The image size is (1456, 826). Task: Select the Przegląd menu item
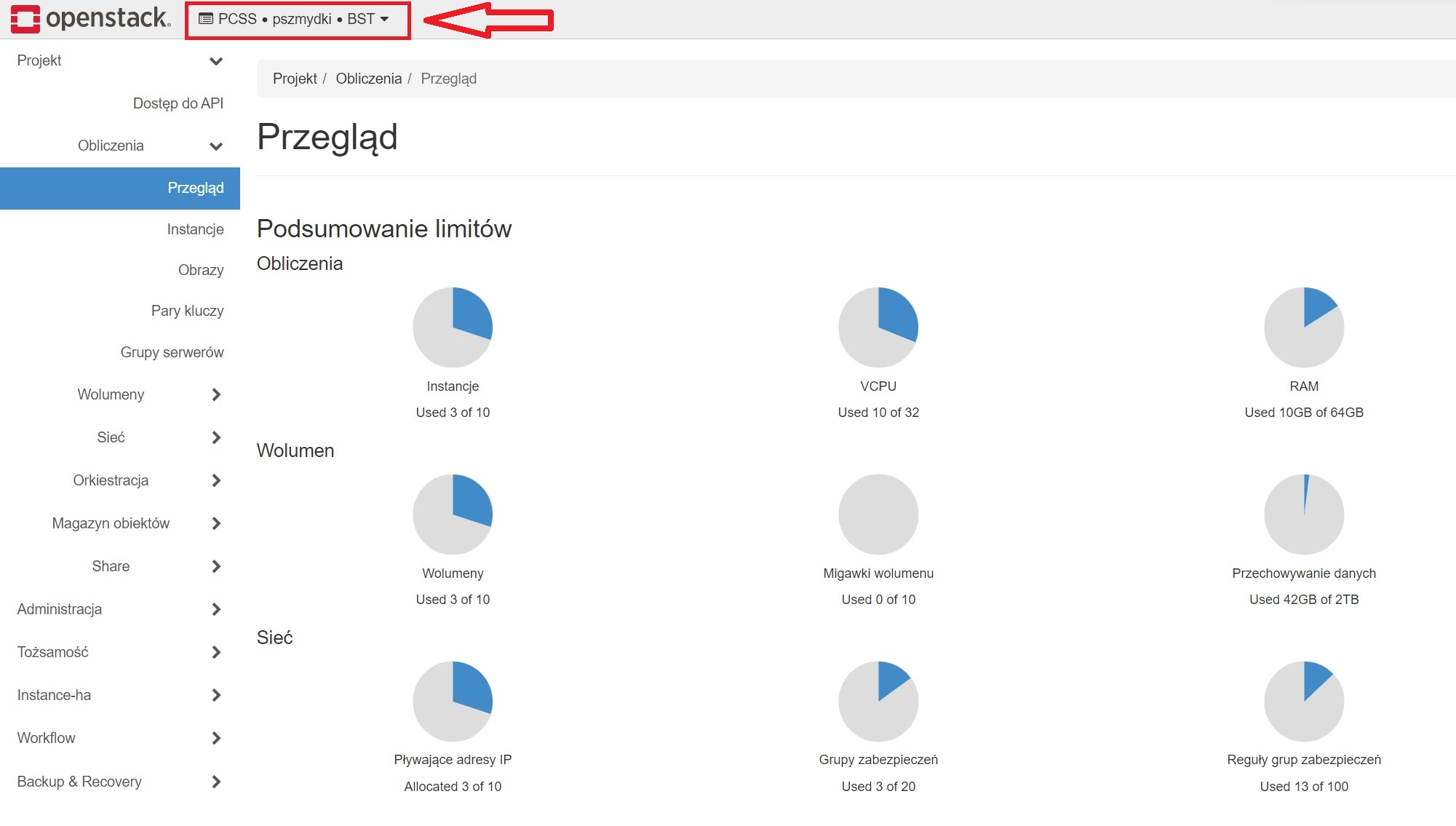[x=196, y=188]
